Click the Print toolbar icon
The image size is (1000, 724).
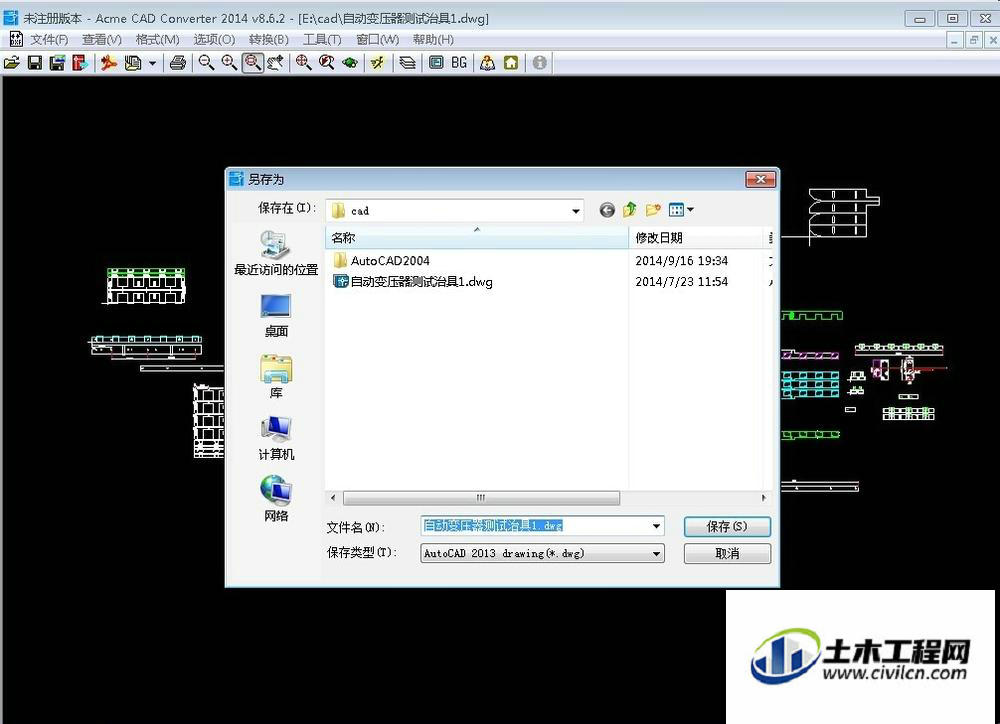(178, 63)
